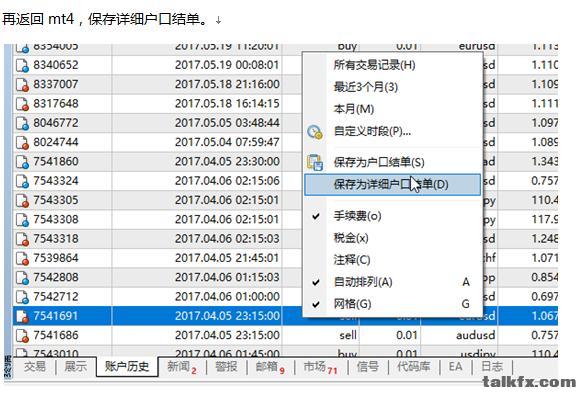
Task: Click the save report icon beside 保存为户口结单
Action: coord(315,162)
